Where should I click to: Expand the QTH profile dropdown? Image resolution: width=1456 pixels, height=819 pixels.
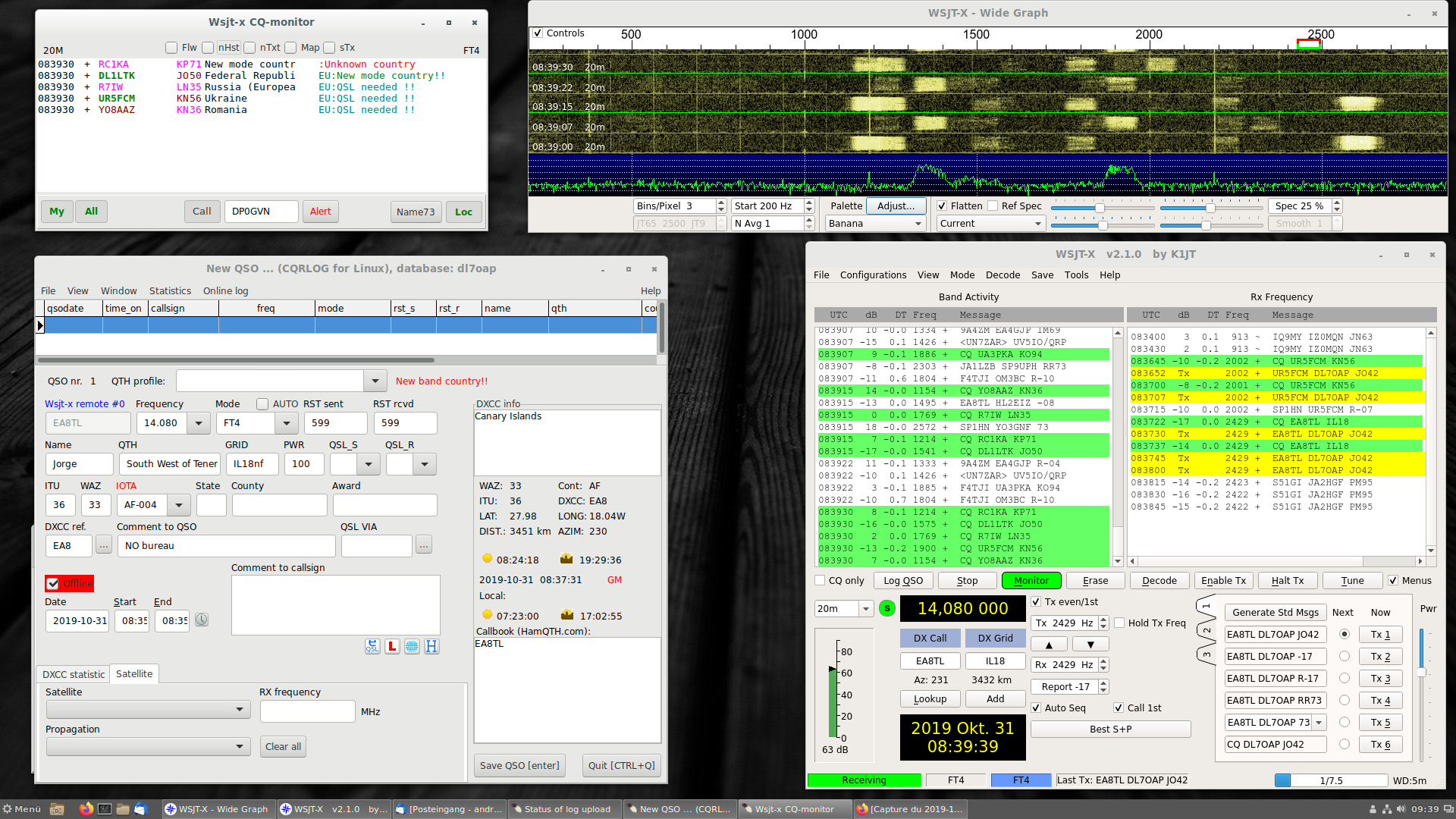click(375, 381)
